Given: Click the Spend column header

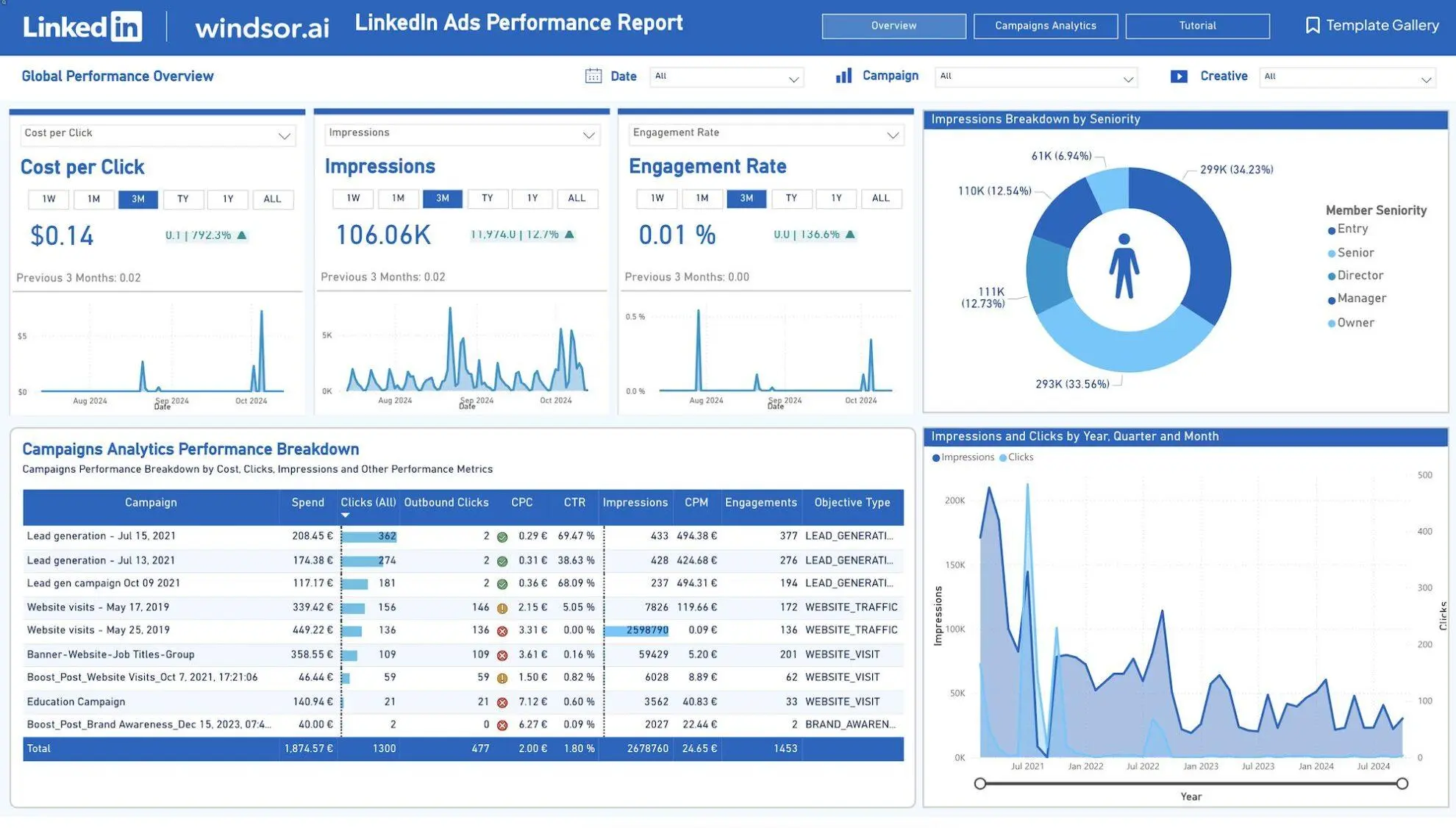Looking at the screenshot, I should click(x=307, y=503).
